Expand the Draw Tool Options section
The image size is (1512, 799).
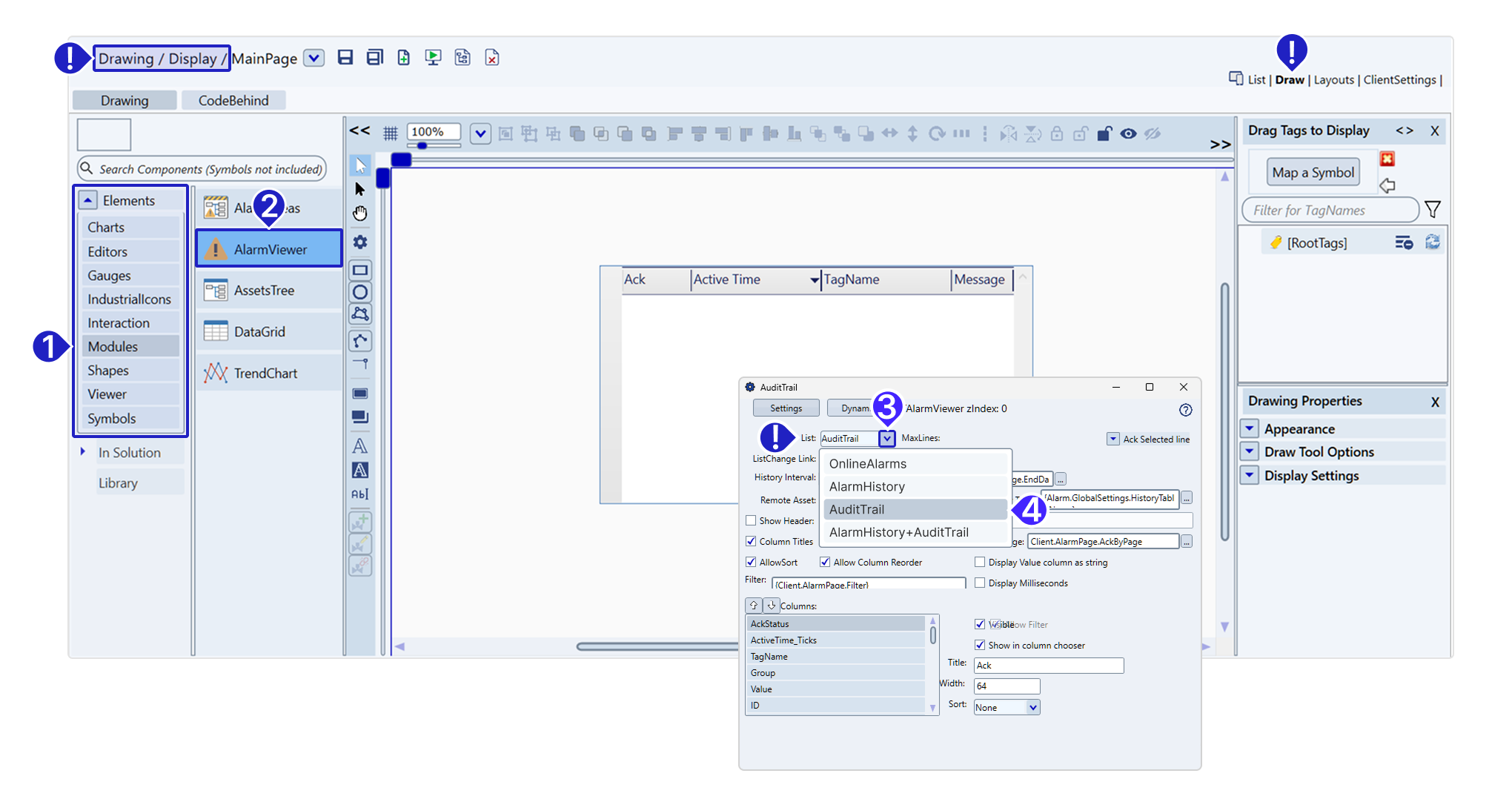click(1250, 451)
